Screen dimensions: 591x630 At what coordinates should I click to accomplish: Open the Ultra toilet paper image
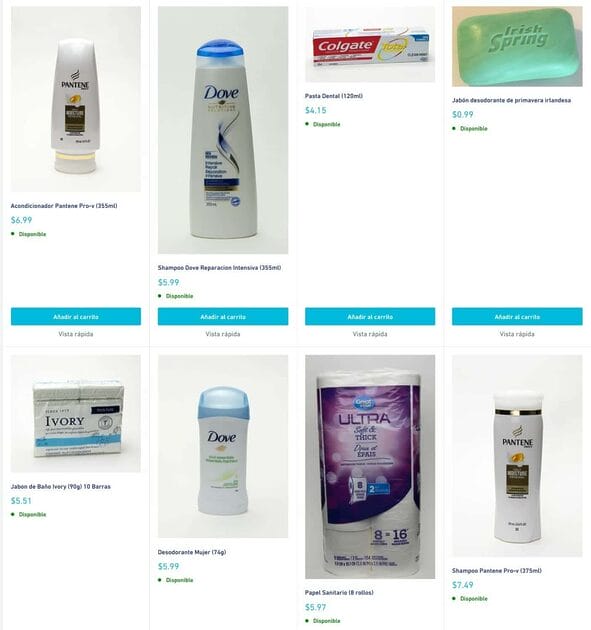point(370,466)
